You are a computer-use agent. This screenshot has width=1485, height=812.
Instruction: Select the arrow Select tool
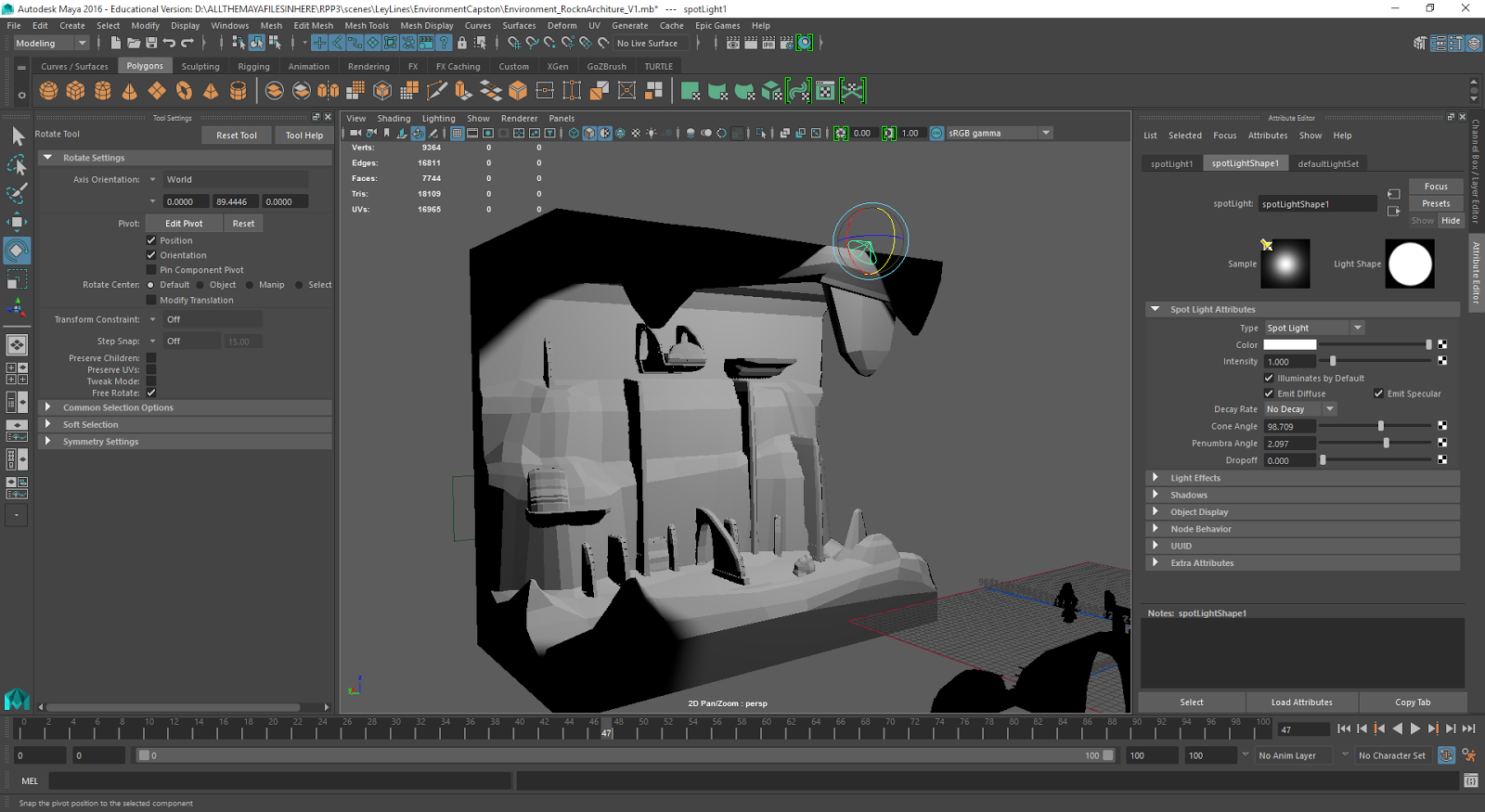click(17, 136)
